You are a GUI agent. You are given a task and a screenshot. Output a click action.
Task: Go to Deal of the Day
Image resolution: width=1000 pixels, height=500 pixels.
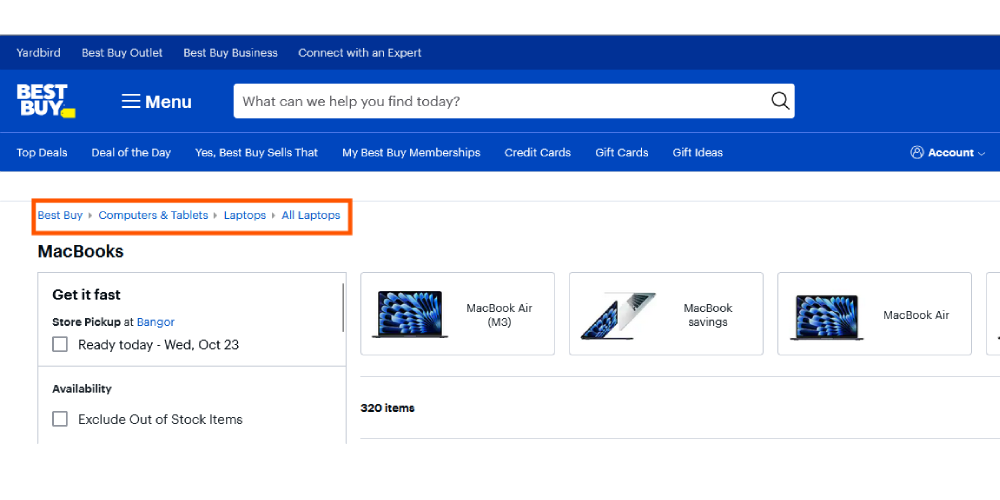point(131,153)
